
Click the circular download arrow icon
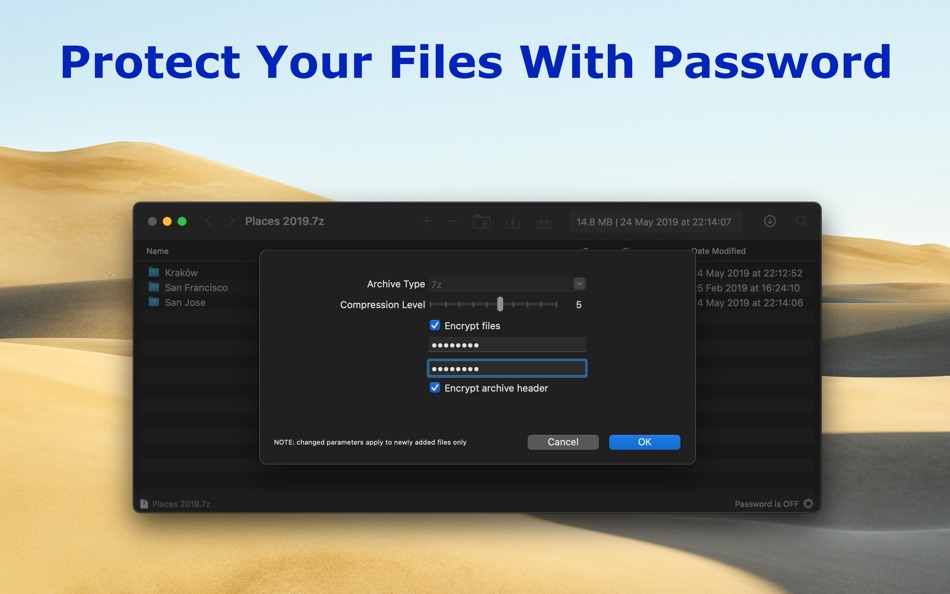click(x=769, y=221)
